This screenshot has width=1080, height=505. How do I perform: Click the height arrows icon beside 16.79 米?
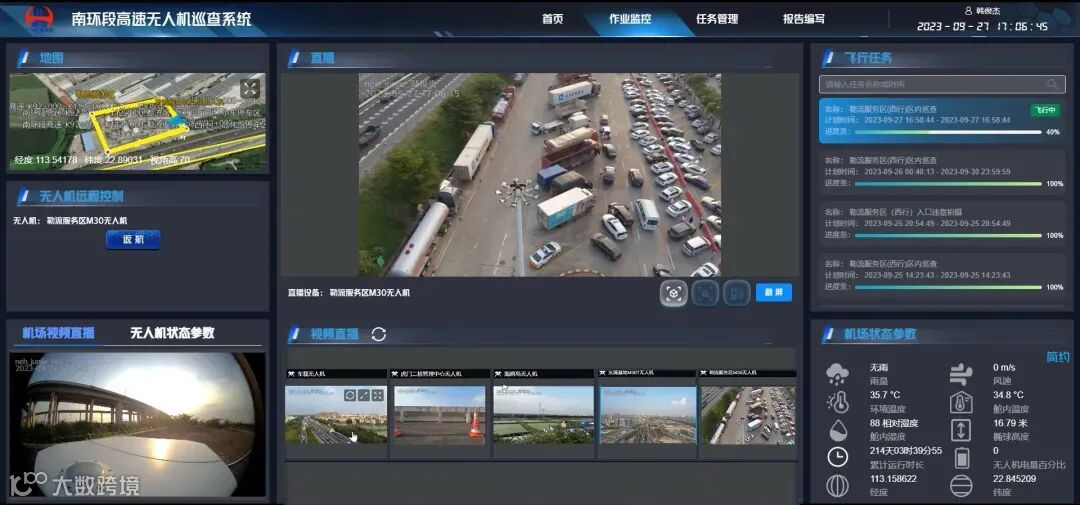coord(961,430)
